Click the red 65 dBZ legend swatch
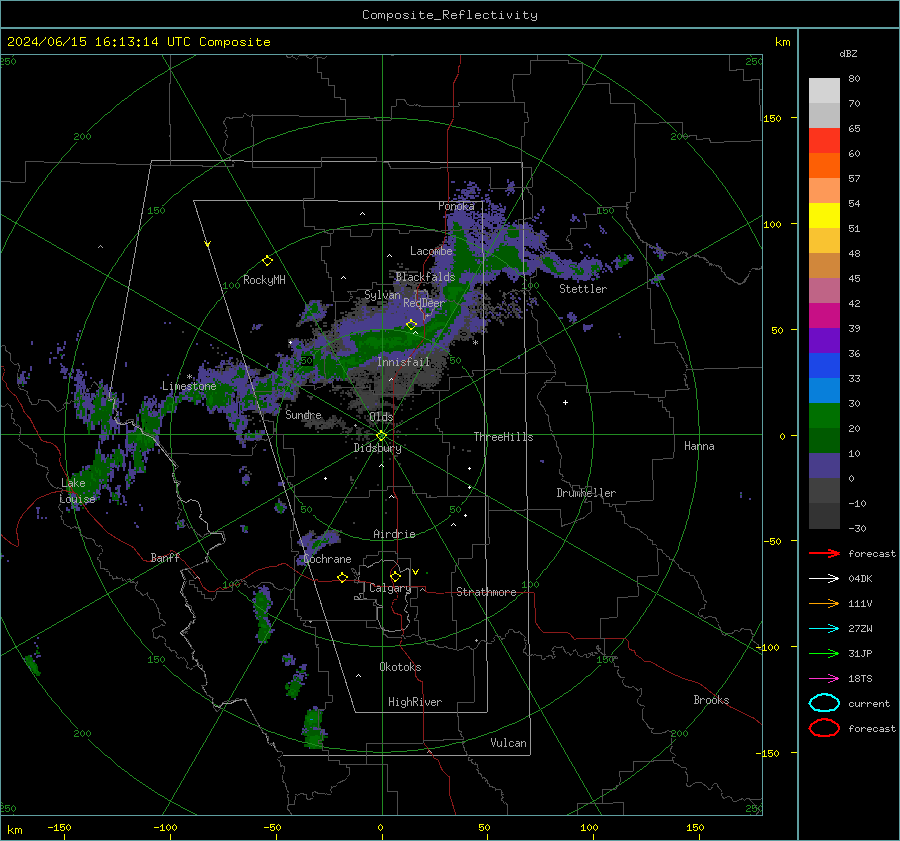 tap(824, 140)
